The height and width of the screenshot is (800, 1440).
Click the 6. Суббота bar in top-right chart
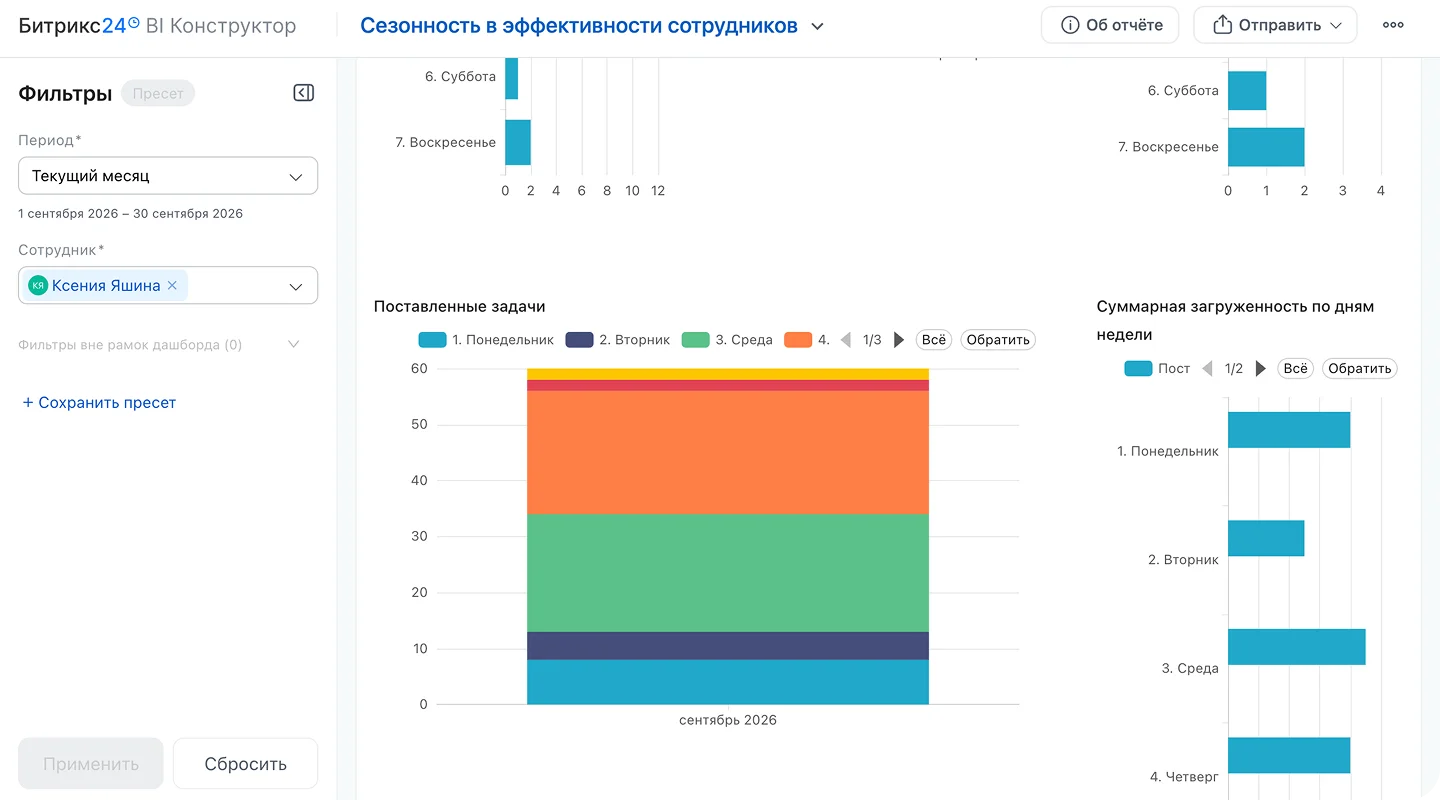tap(1247, 90)
